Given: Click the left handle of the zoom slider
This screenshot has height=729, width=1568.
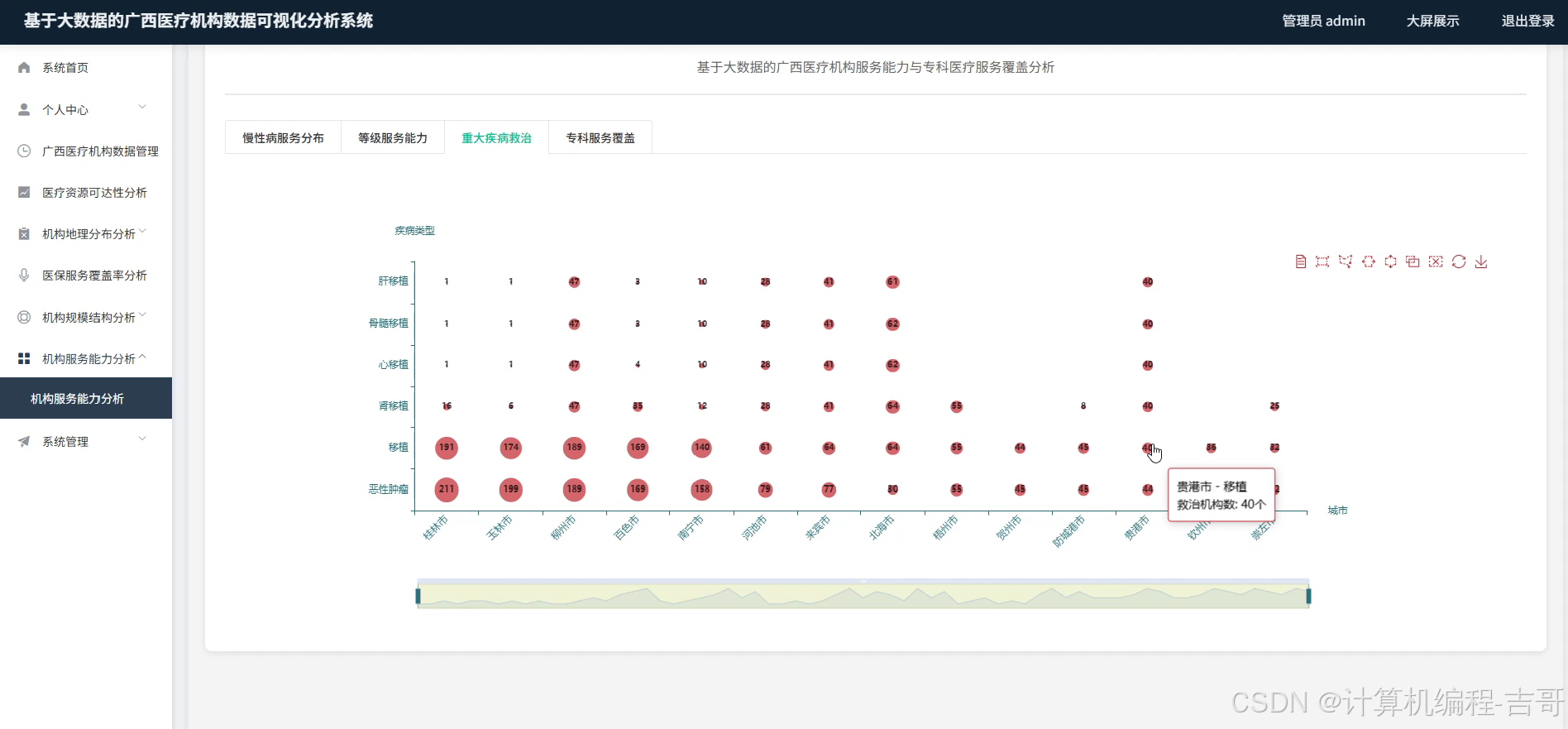Looking at the screenshot, I should click(418, 596).
